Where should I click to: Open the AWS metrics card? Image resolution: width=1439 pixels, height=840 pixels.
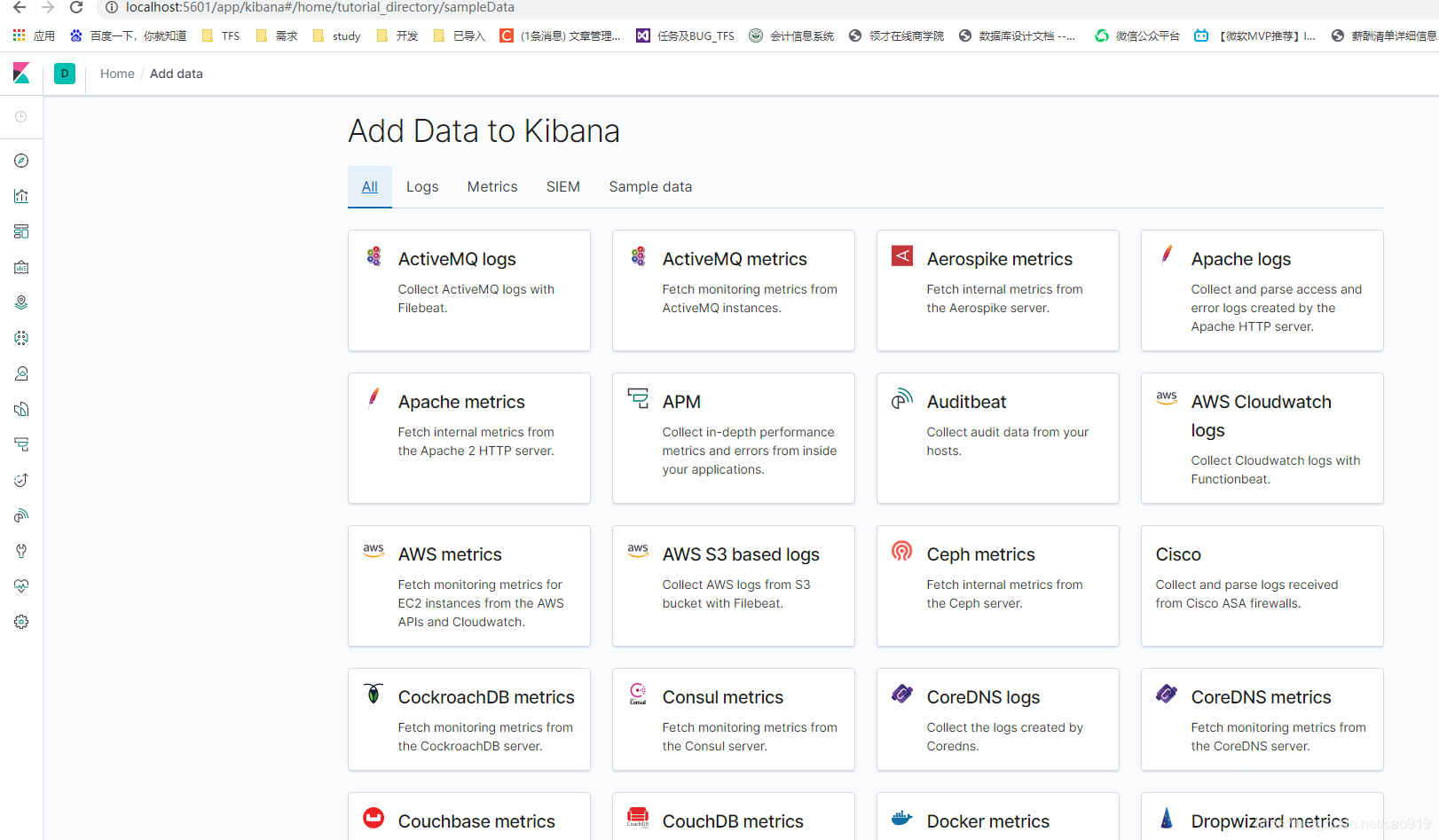[469, 586]
